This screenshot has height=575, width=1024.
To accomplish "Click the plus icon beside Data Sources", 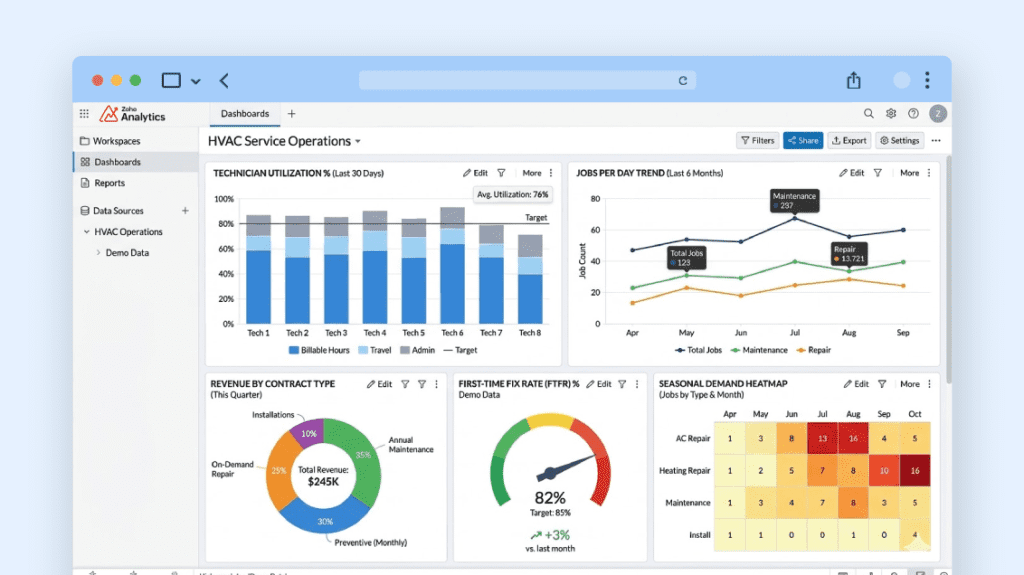I will click(x=184, y=211).
